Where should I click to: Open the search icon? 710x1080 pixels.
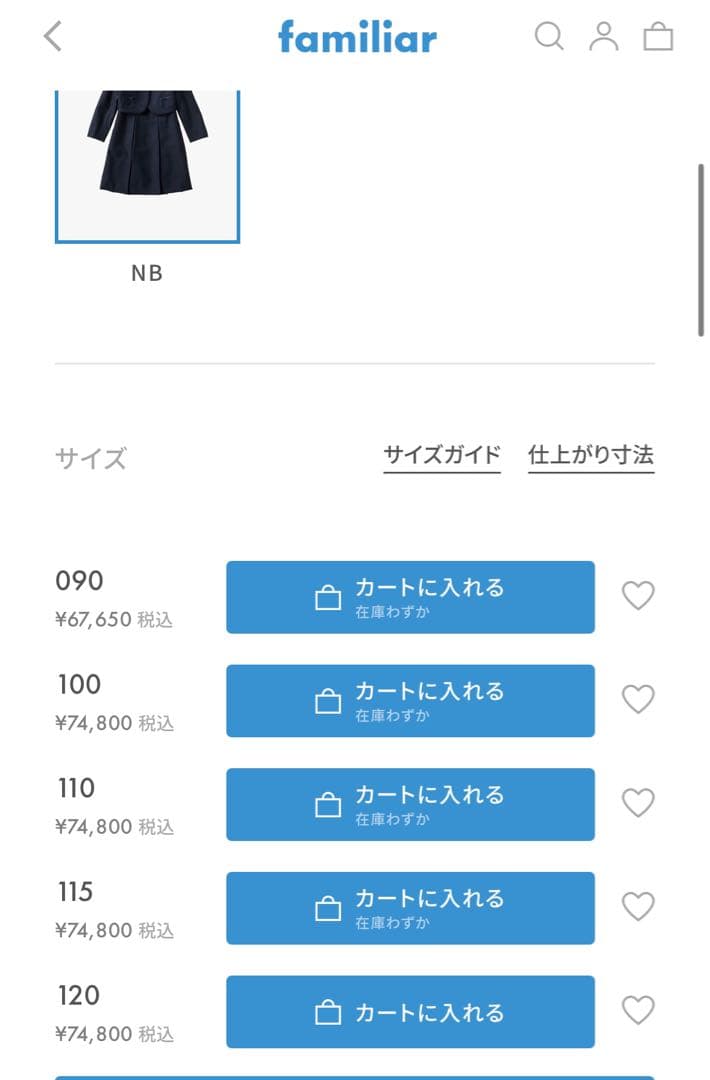549,37
